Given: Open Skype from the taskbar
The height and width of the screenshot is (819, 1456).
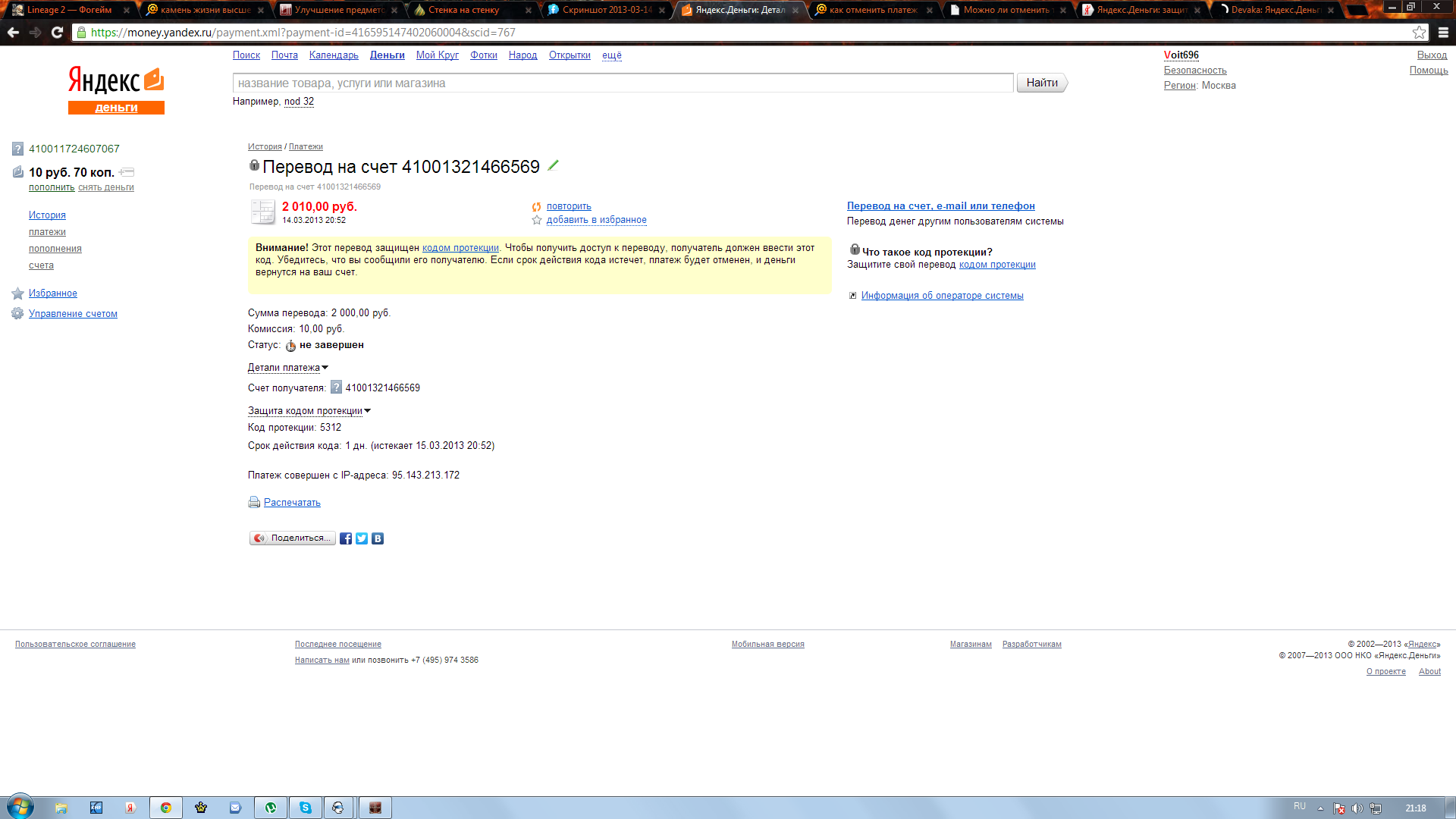Looking at the screenshot, I should pos(306,808).
